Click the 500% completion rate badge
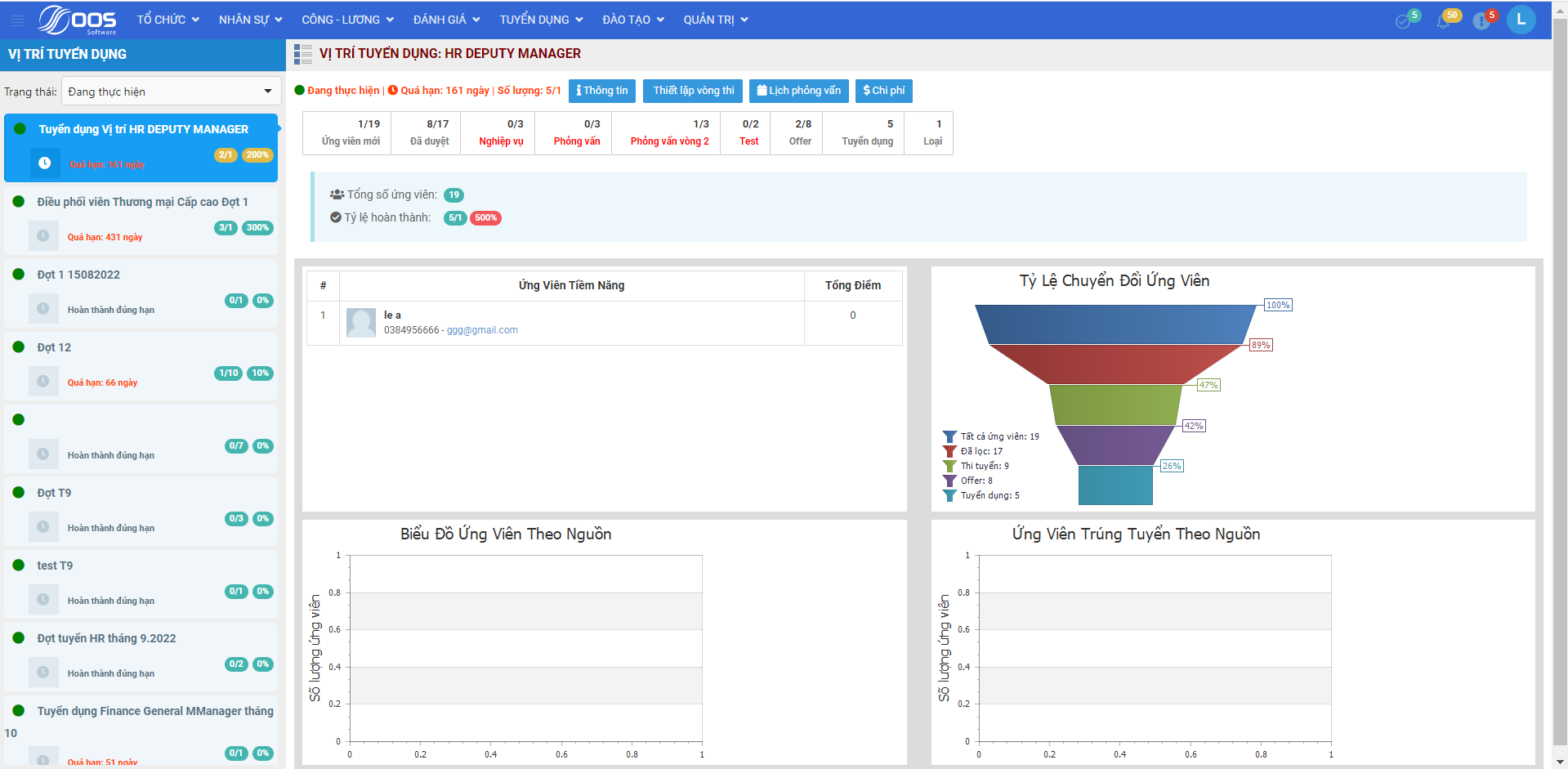The image size is (1568, 769). (x=485, y=218)
